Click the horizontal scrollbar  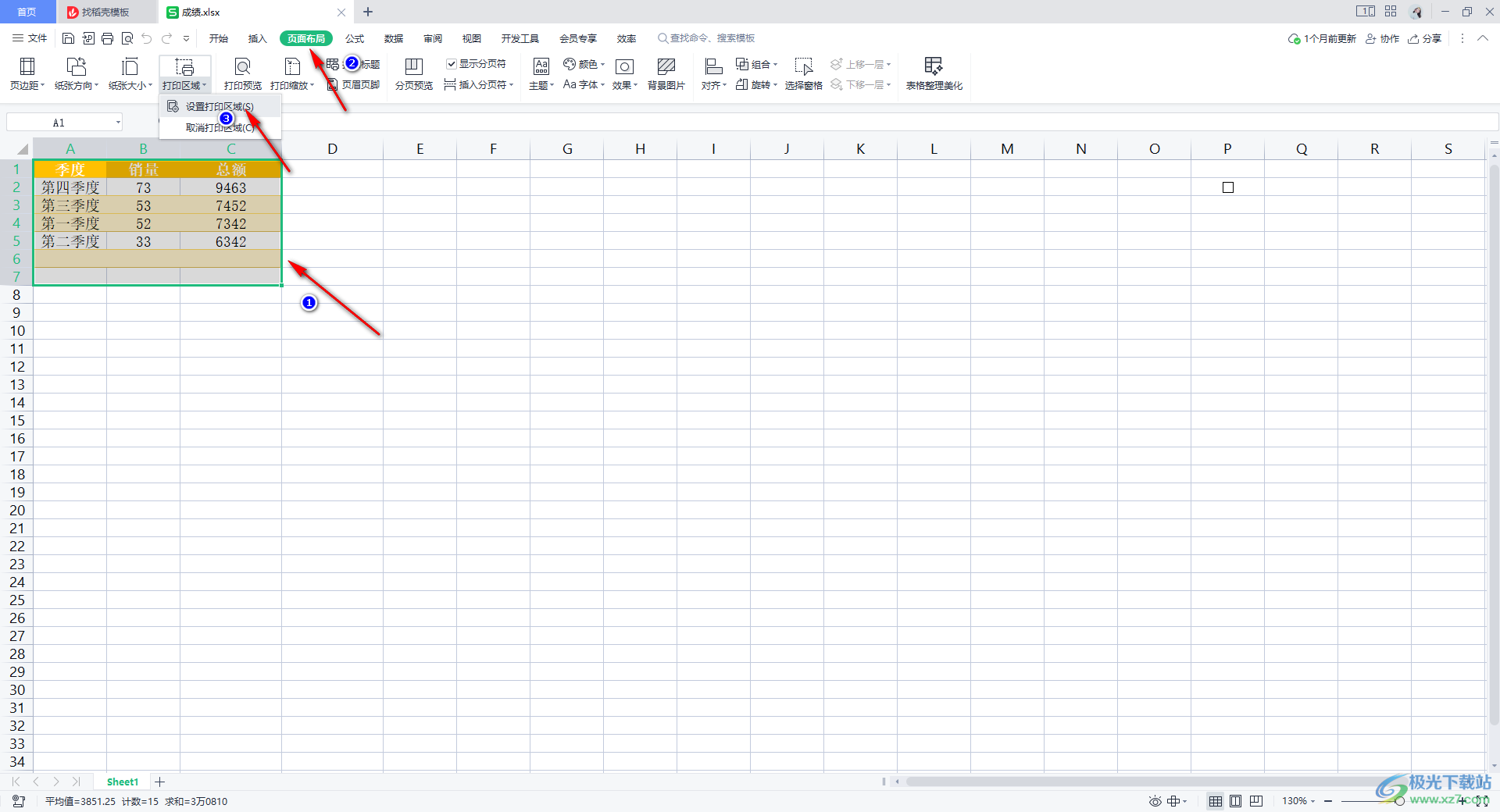pyautogui.click(x=1156, y=782)
